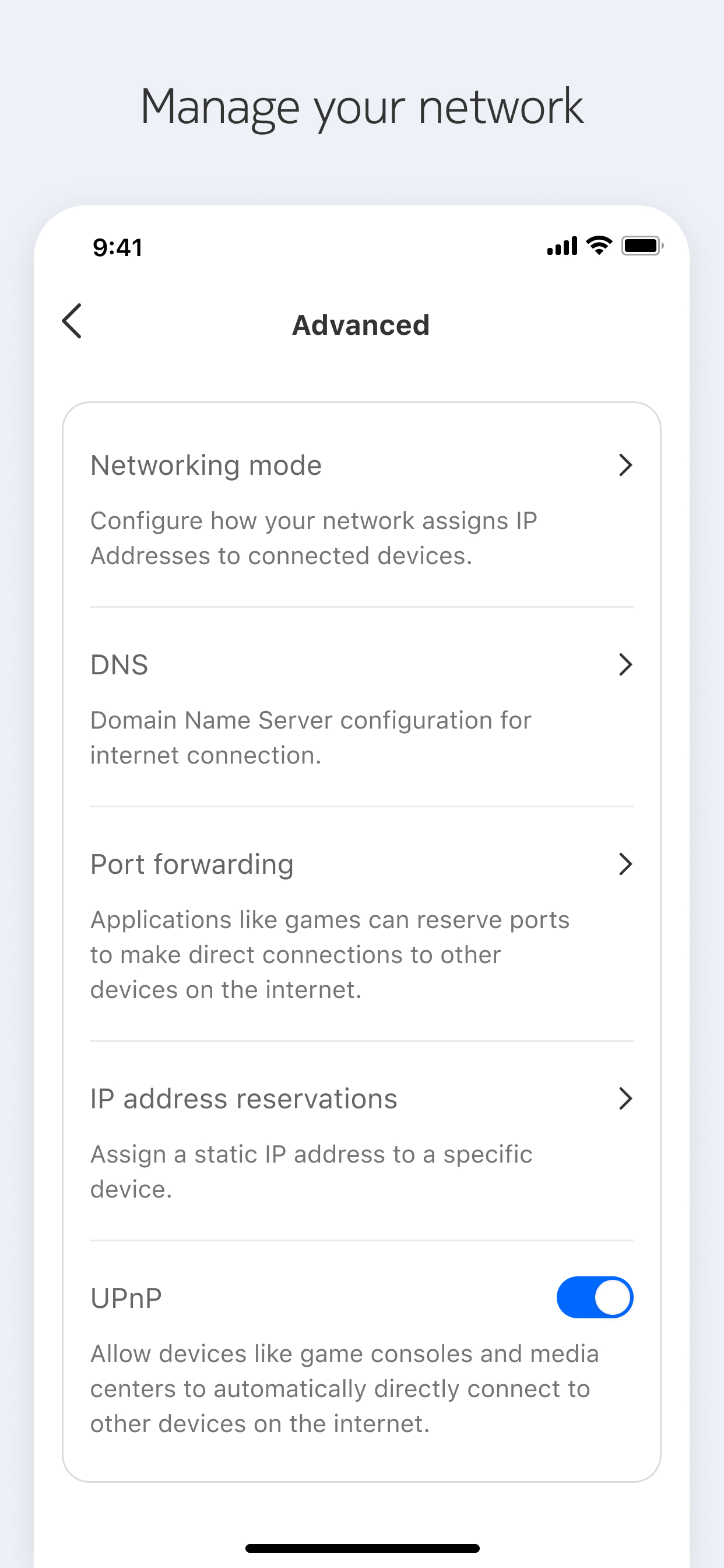Image resolution: width=724 pixels, height=1568 pixels.
Task: Select the Networking mode menu item
Action: point(361,508)
